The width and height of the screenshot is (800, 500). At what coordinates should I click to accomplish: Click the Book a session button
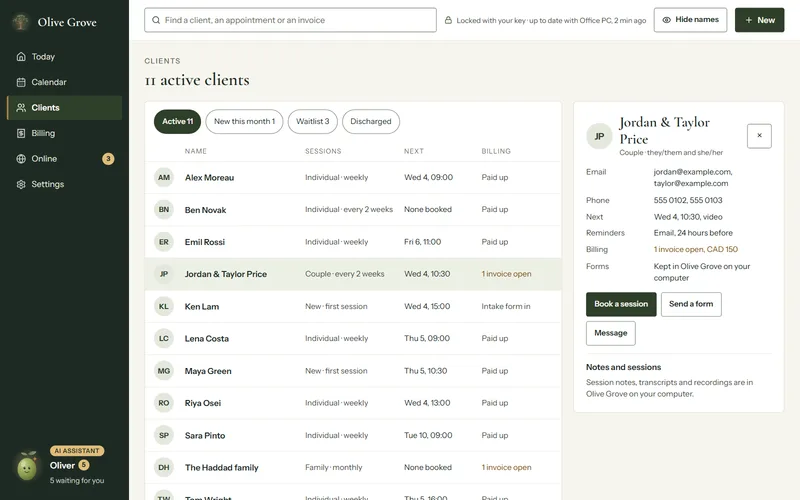click(621, 304)
